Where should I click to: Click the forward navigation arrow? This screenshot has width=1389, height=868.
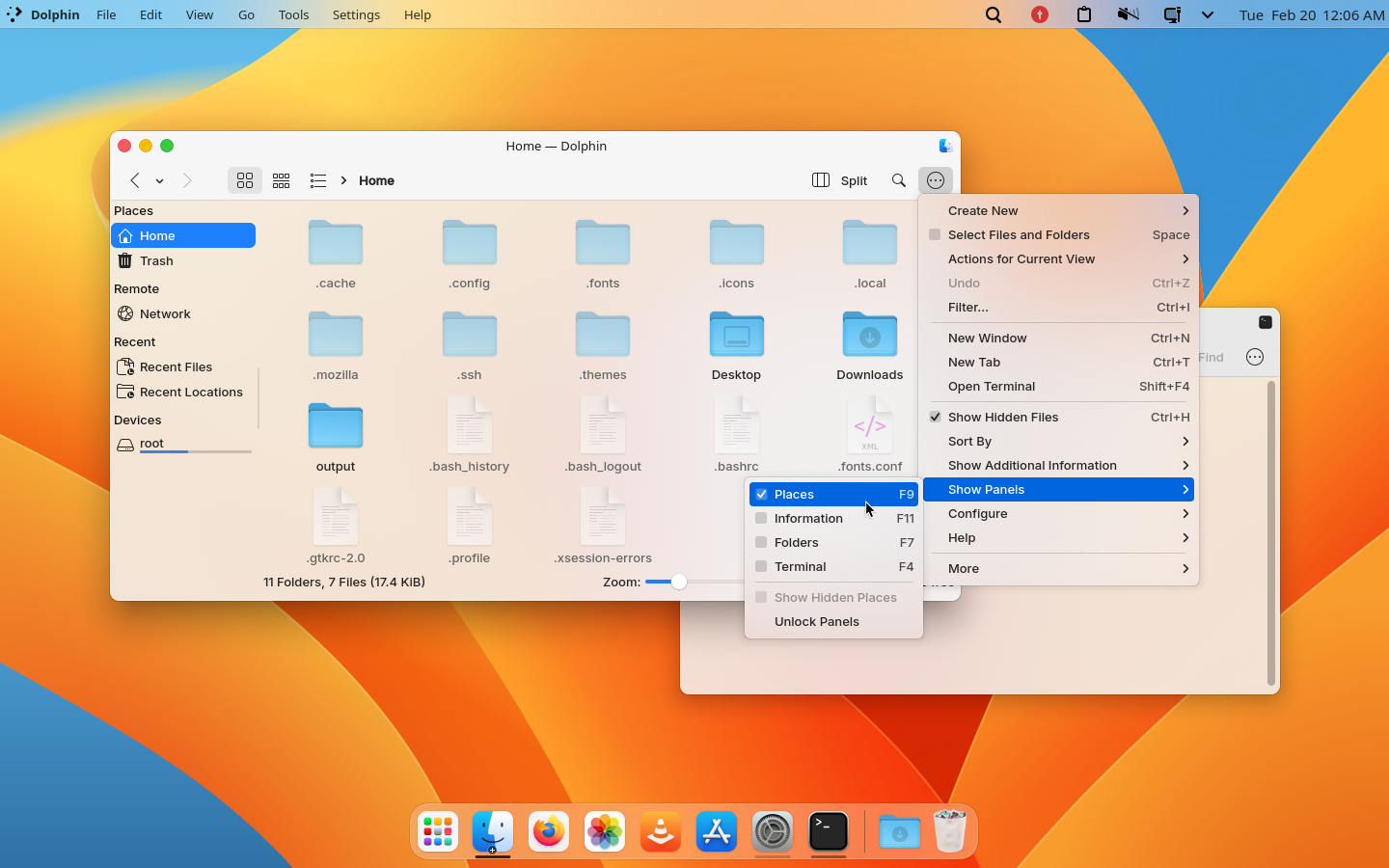pyautogui.click(x=187, y=180)
